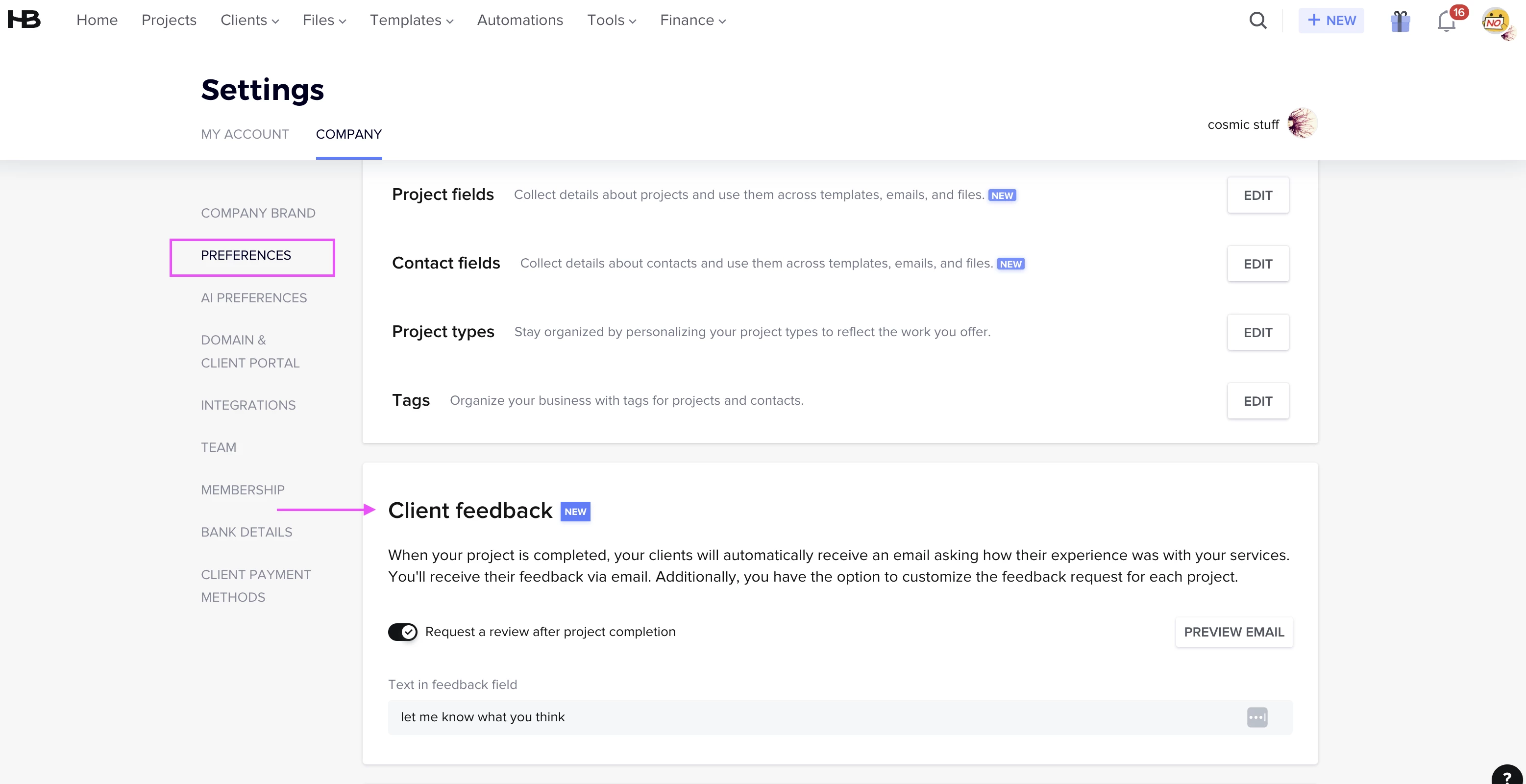Click the insert-field icon in feedback text box
This screenshot has height=784, width=1526.
[1256, 717]
